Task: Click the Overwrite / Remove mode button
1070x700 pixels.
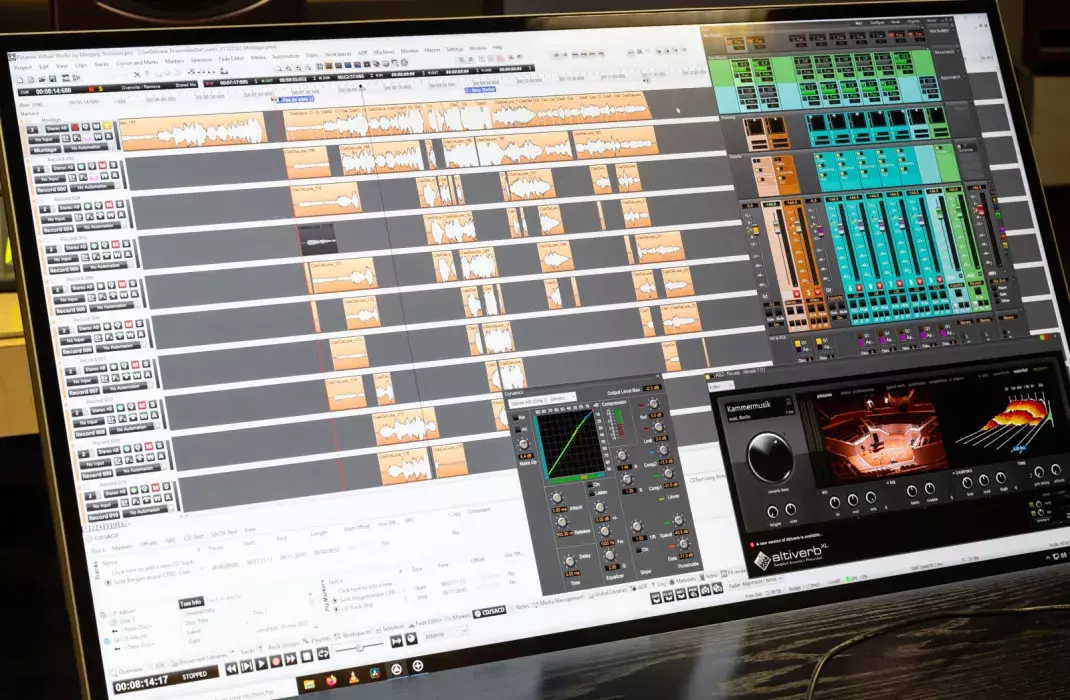Action: [x=141, y=87]
